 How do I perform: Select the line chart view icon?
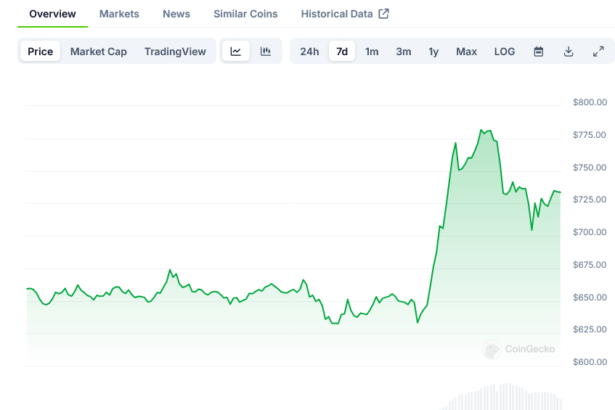[235, 51]
